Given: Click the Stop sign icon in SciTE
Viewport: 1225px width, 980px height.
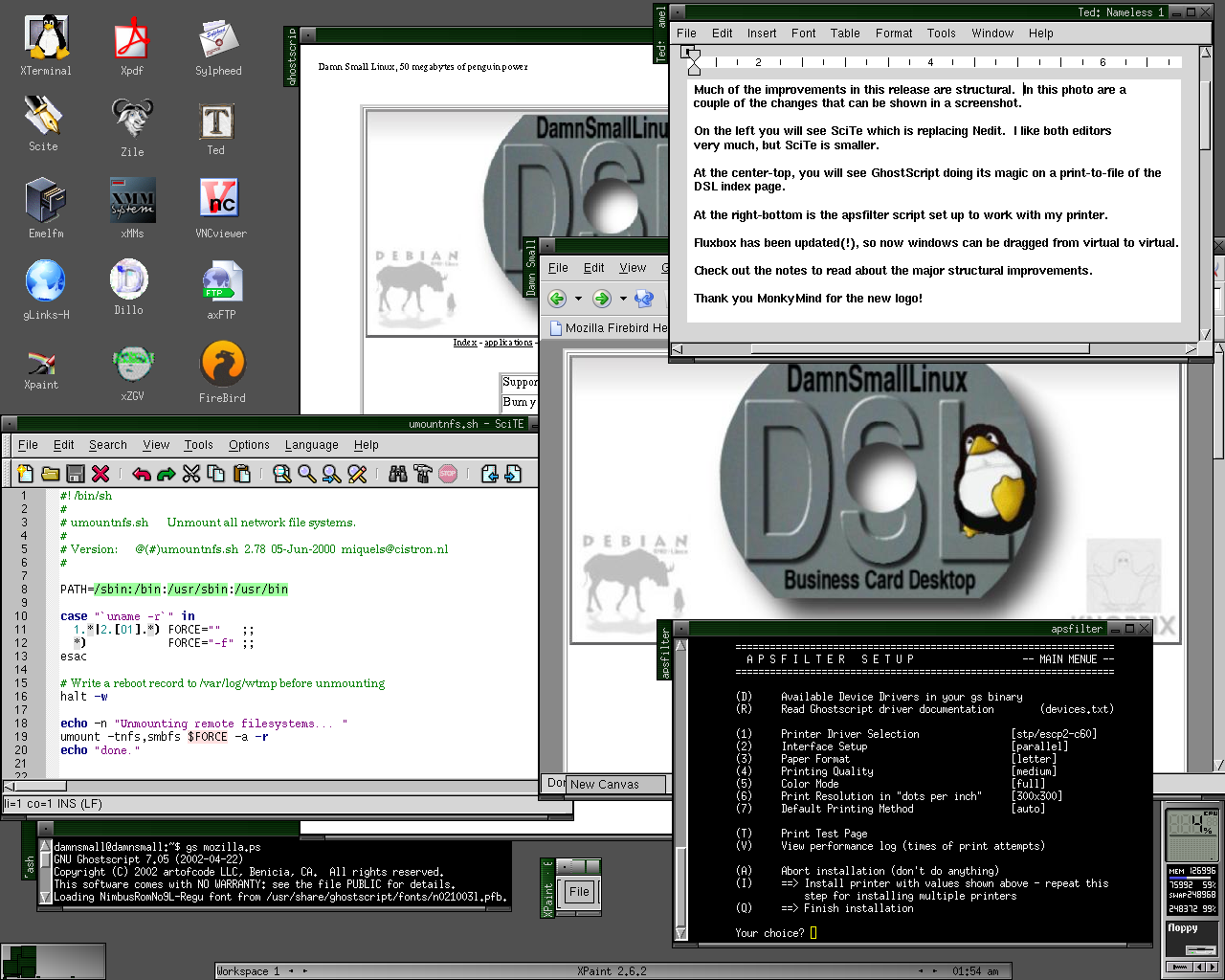Looking at the screenshot, I should click(x=448, y=474).
